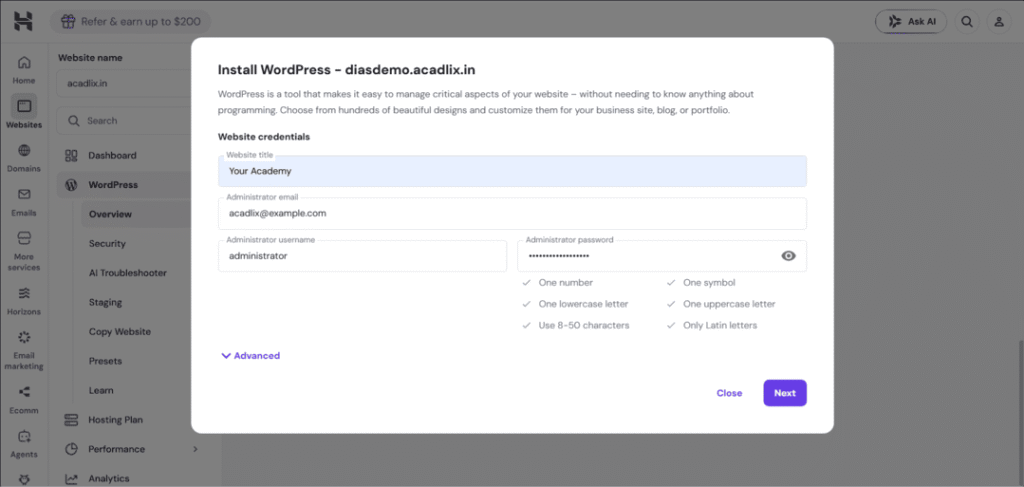The height and width of the screenshot is (487, 1024).
Task: Show password using the eye icon
Action: tap(788, 256)
